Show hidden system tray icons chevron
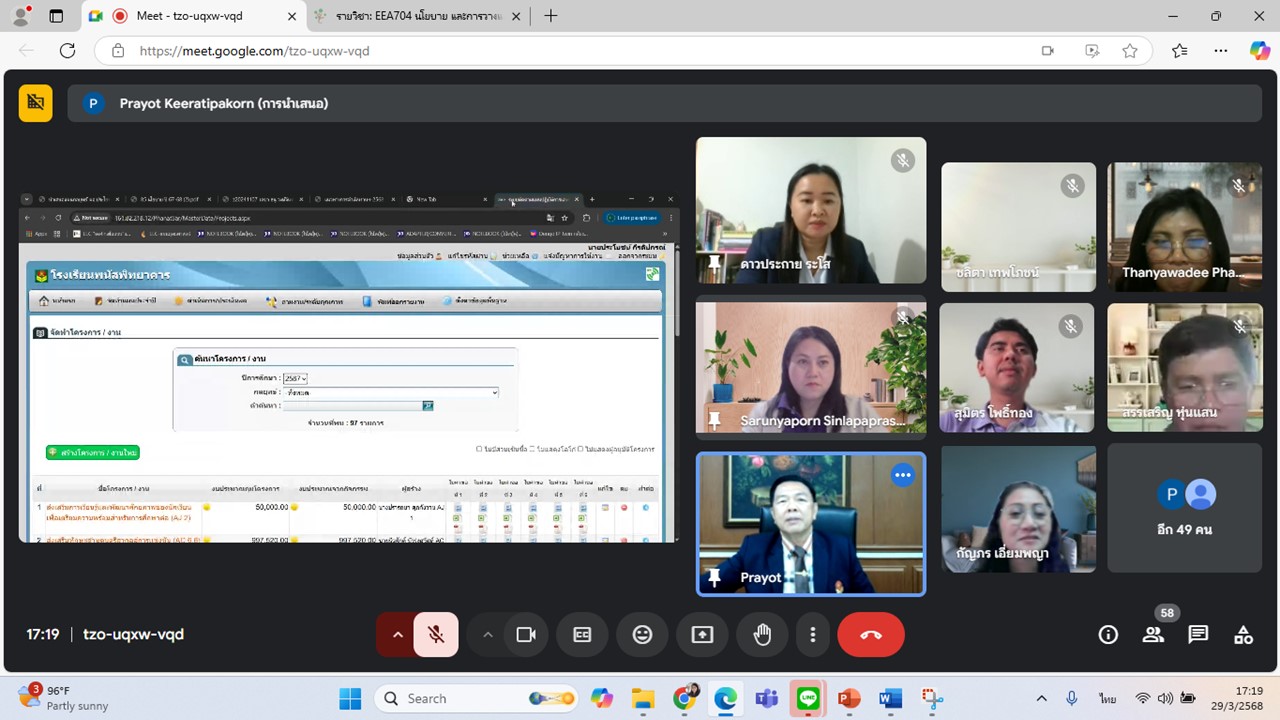Screen dimensions: 1280x720 1041,698
